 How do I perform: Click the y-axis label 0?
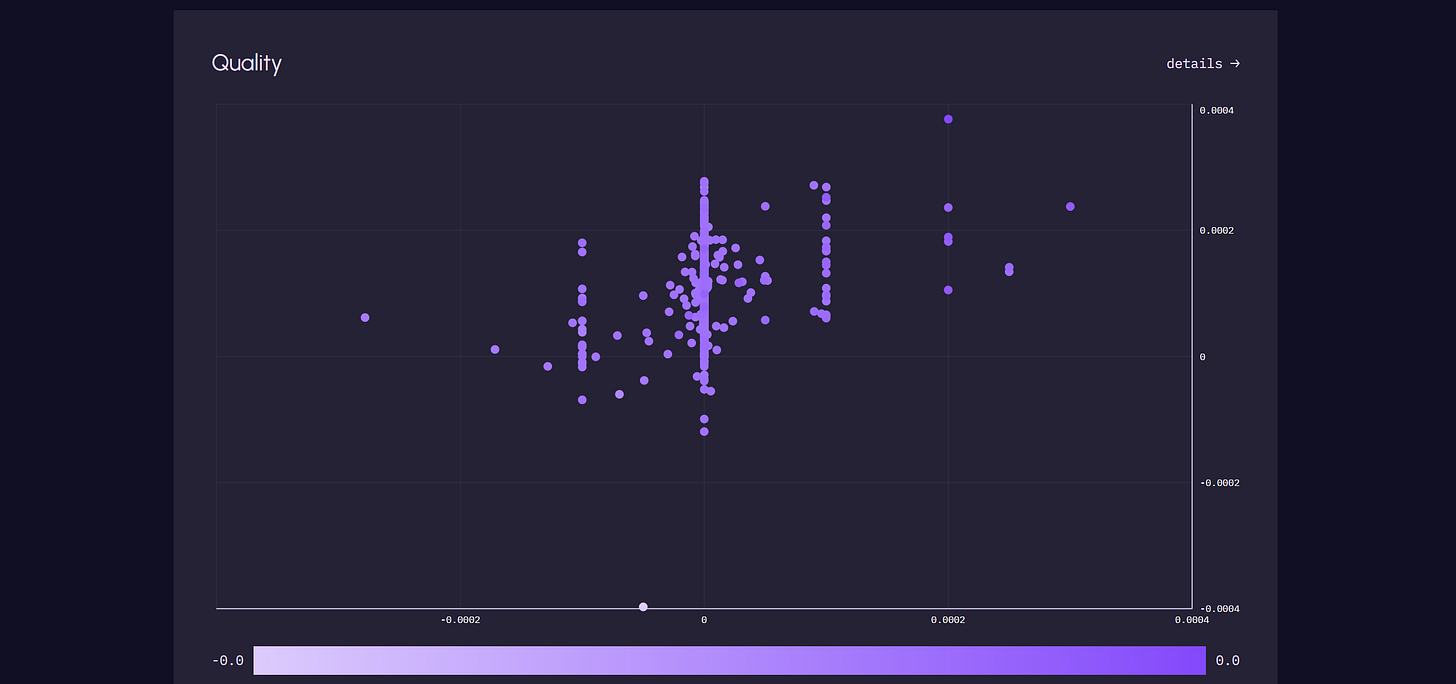click(x=1203, y=357)
